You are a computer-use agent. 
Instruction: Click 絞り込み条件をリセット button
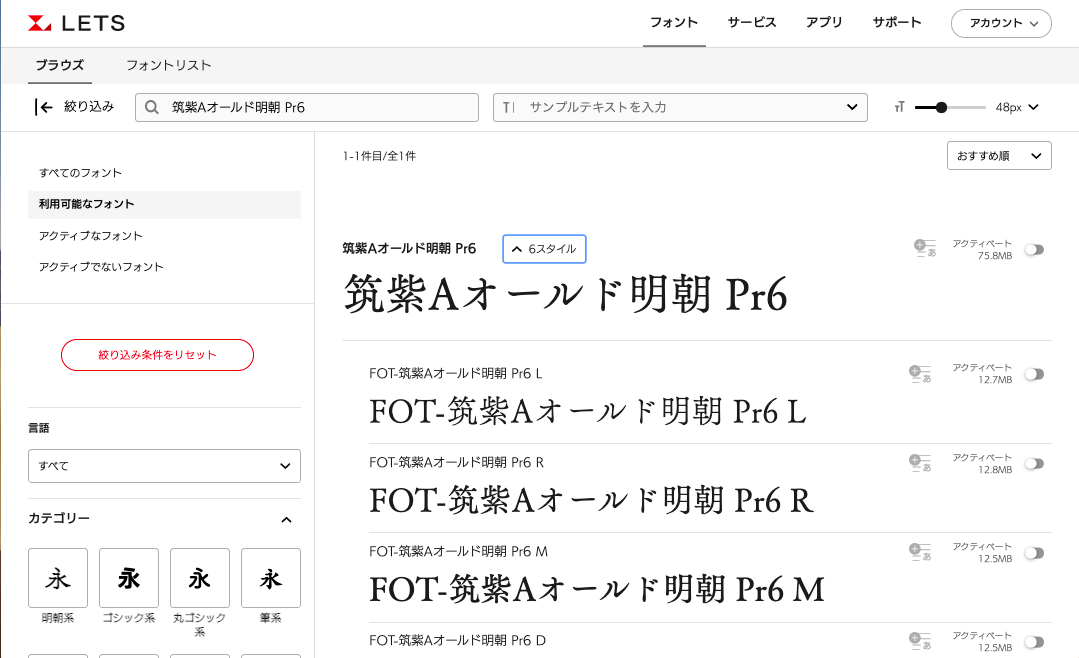tap(158, 355)
